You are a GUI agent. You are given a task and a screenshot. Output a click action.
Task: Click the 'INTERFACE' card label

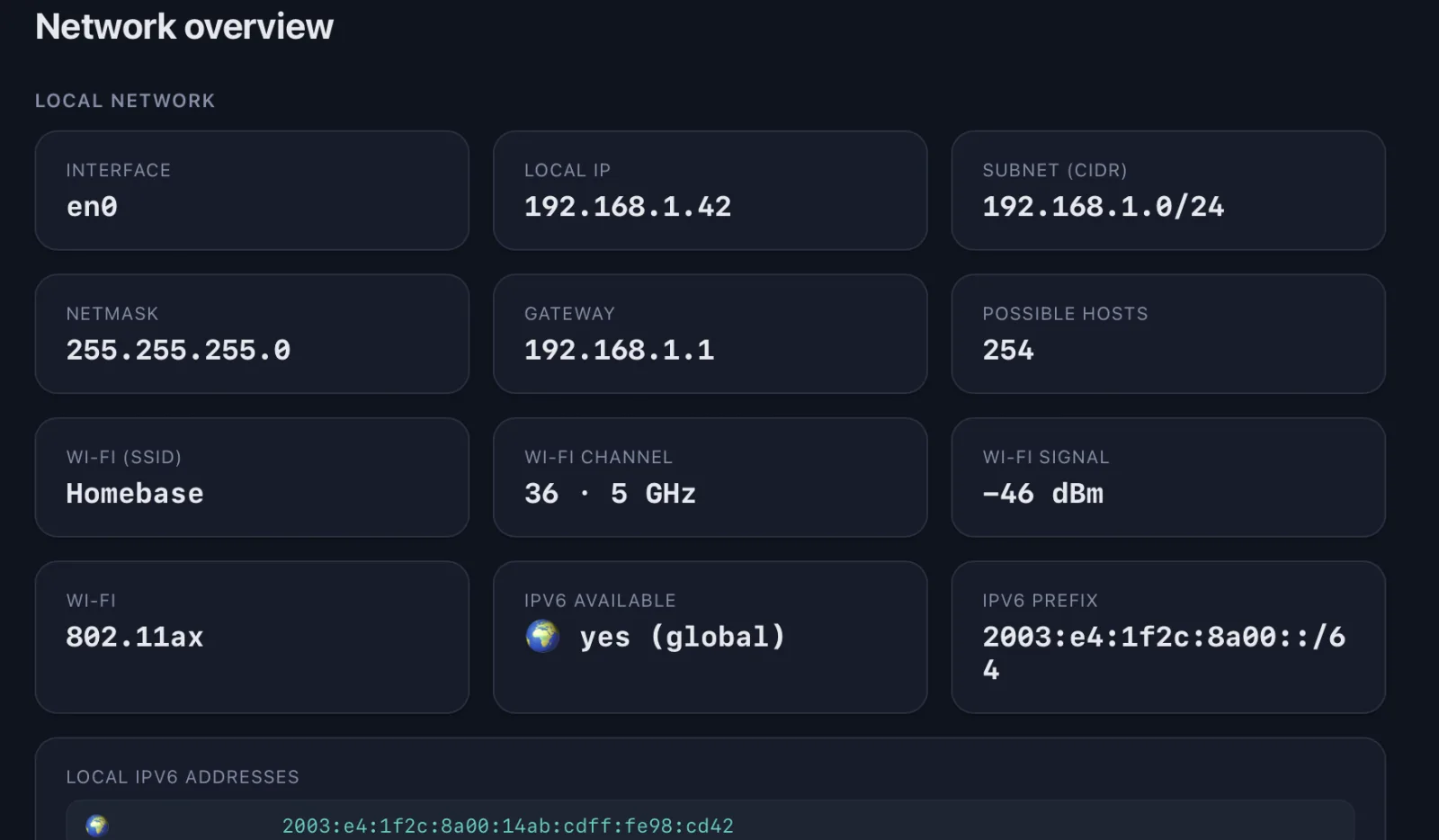point(119,170)
